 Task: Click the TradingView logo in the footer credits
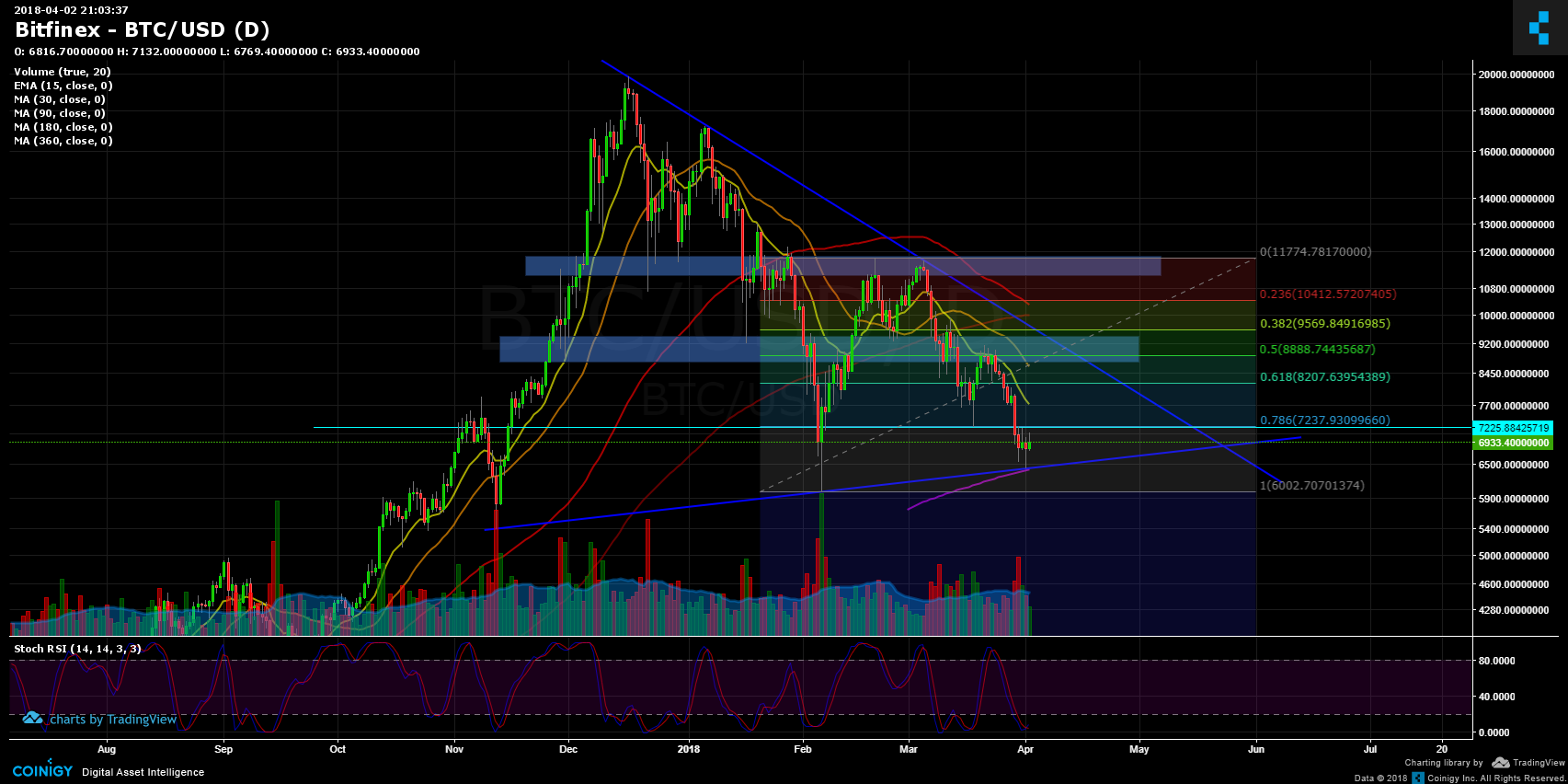1528,763
